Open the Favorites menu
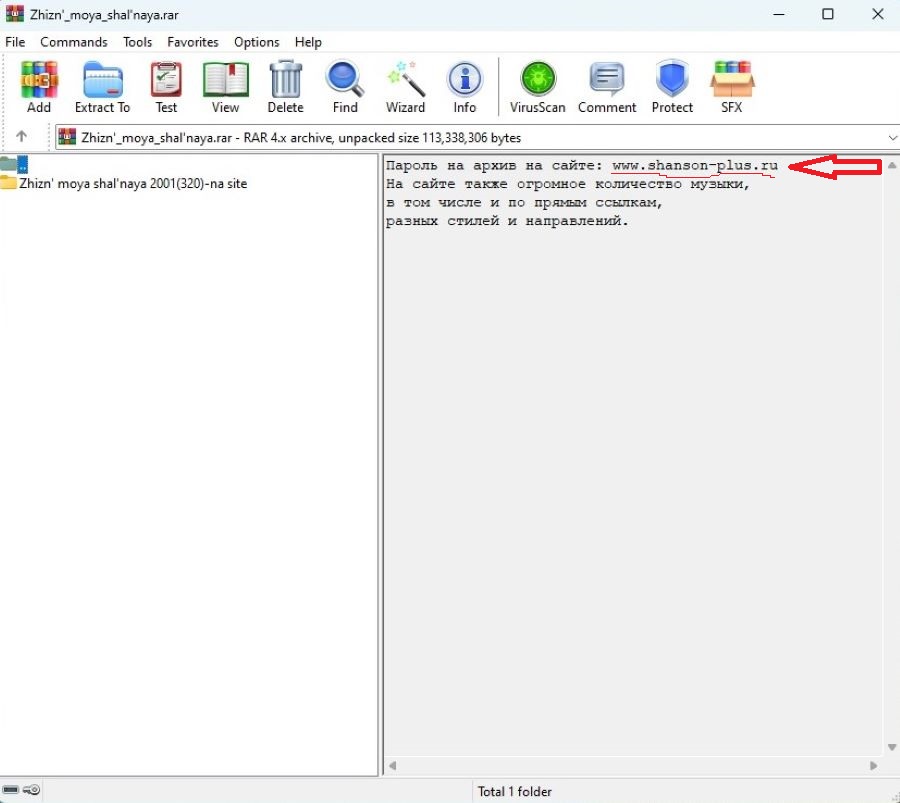The width and height of the screenshot is (900, 803). coord(193,42)
